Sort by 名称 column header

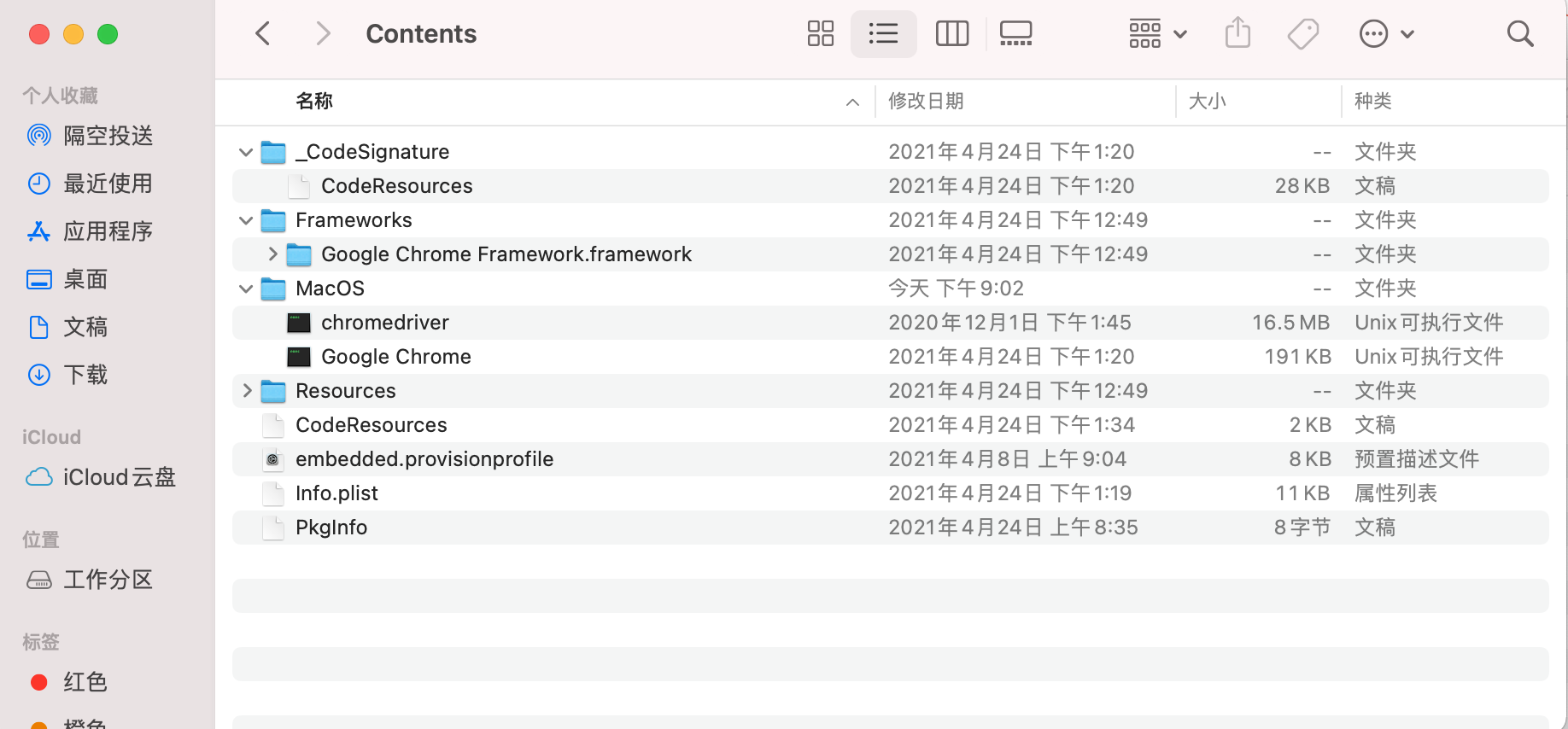click(x=314, y=101)
